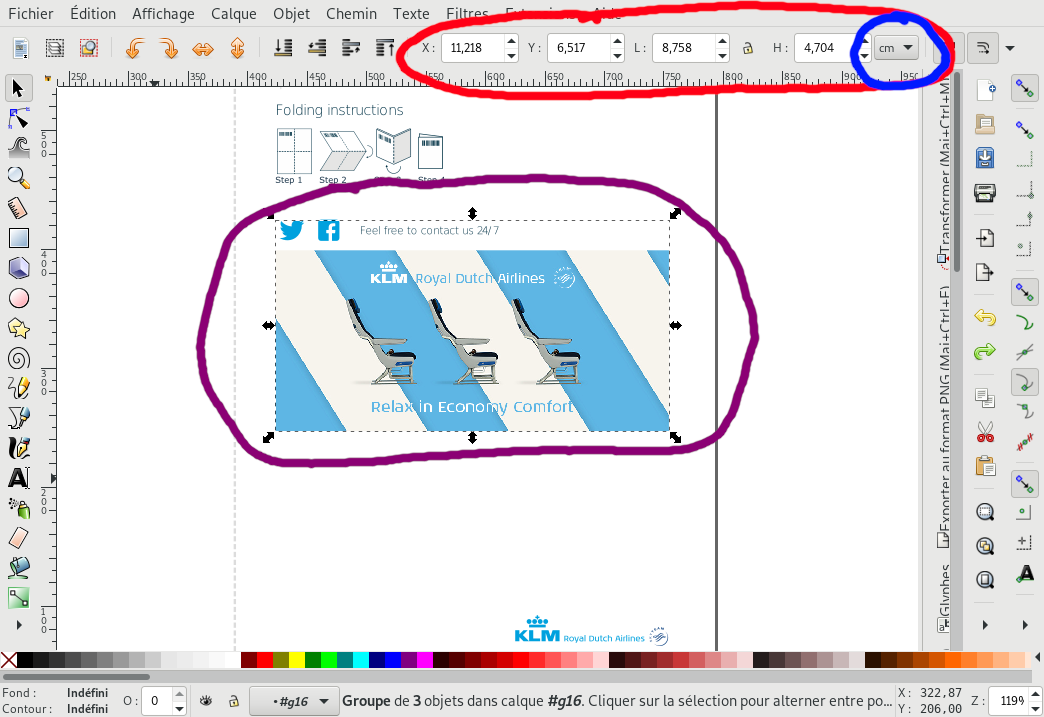Toggle current layer lock in status bar
Viewport: 1044px width, 717px height.
(x=233, y=701)
